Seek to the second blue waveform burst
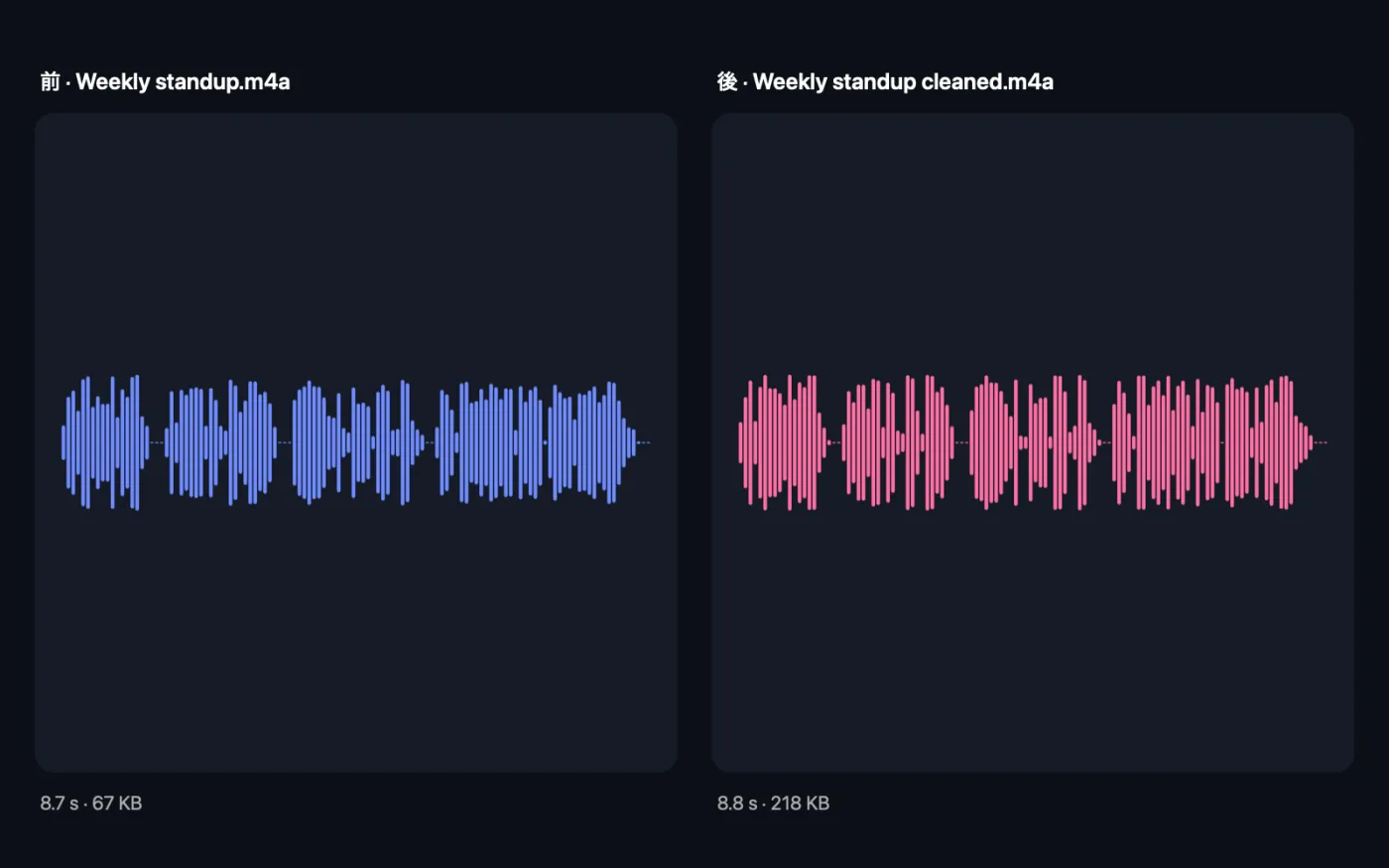The height and width of the screenshot is (868, 1389). (x=220, y=442)
